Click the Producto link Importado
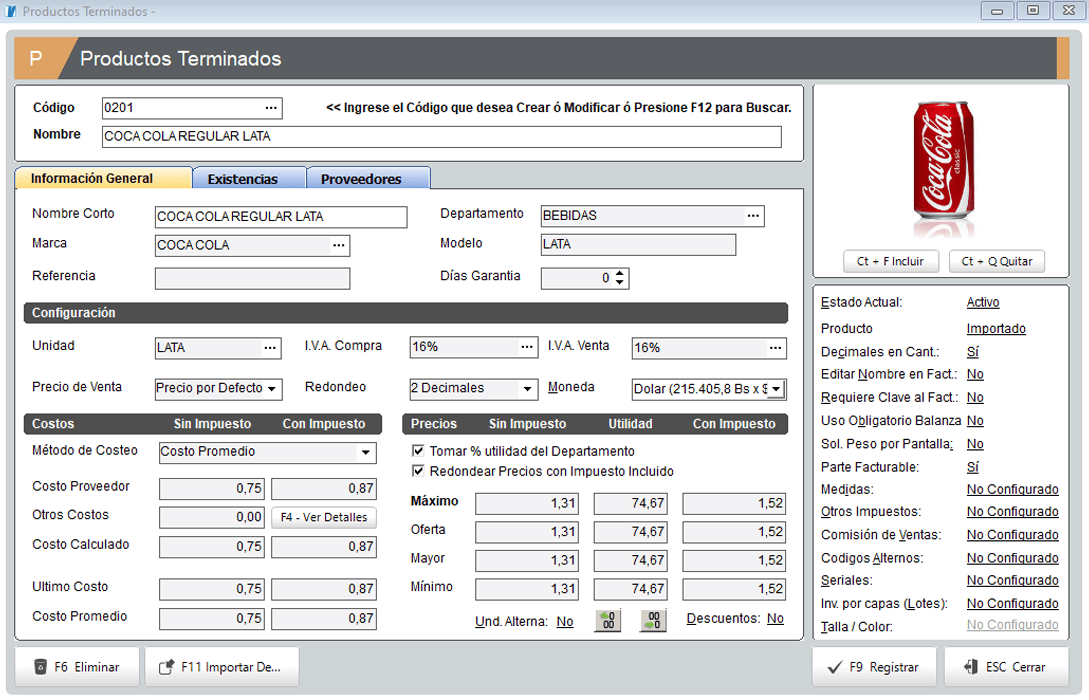The height and width of the screenshot is (700, 1089). [996, 328]
